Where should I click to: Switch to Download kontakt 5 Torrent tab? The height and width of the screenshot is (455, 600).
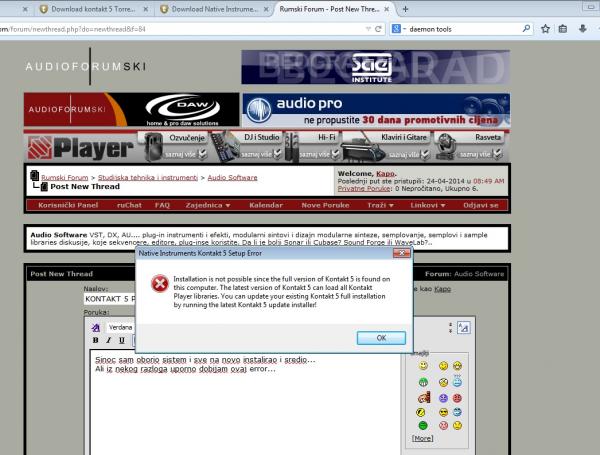tap(93, 9)
